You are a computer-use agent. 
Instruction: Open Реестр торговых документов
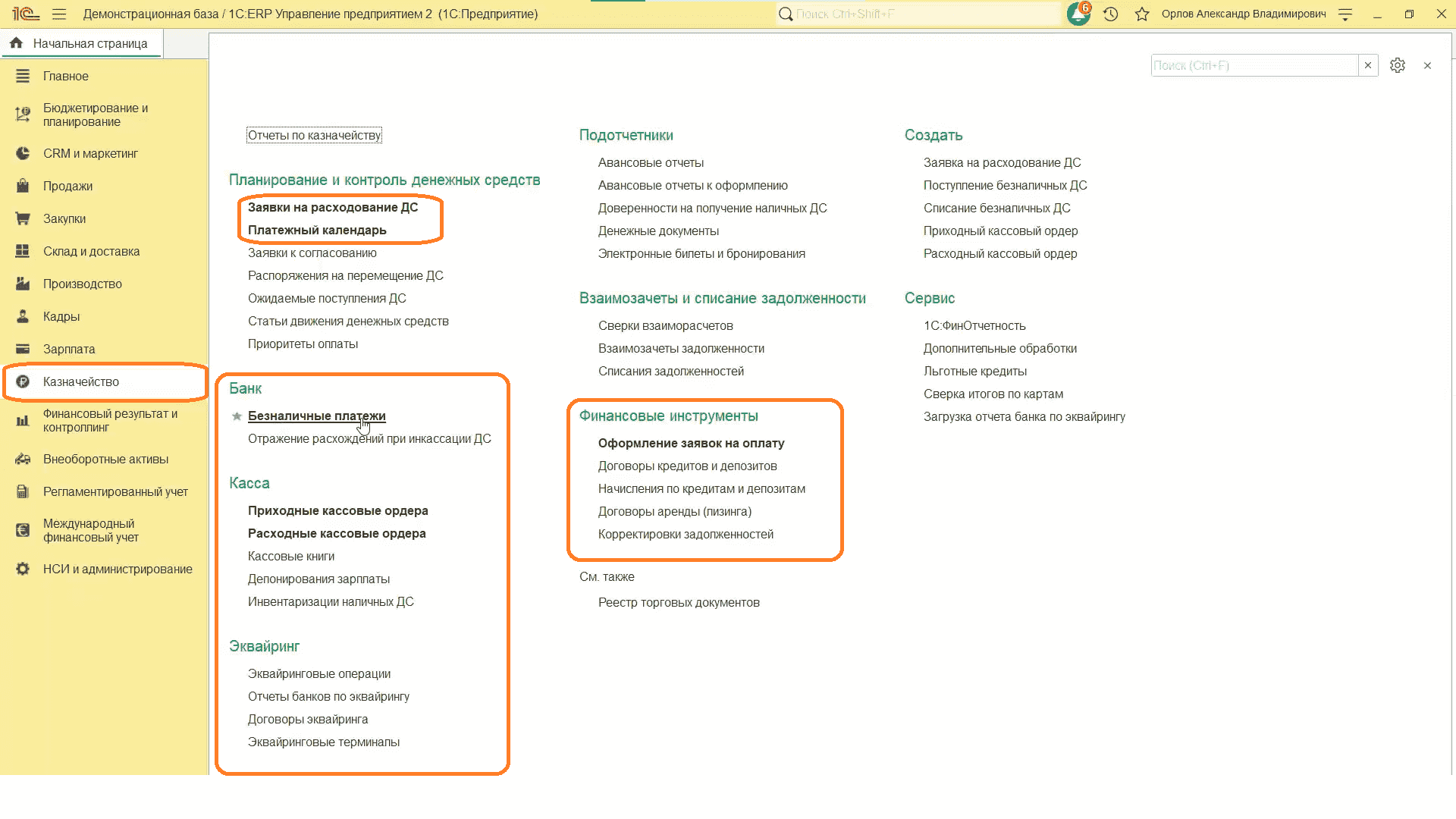[x=679, y=602]
